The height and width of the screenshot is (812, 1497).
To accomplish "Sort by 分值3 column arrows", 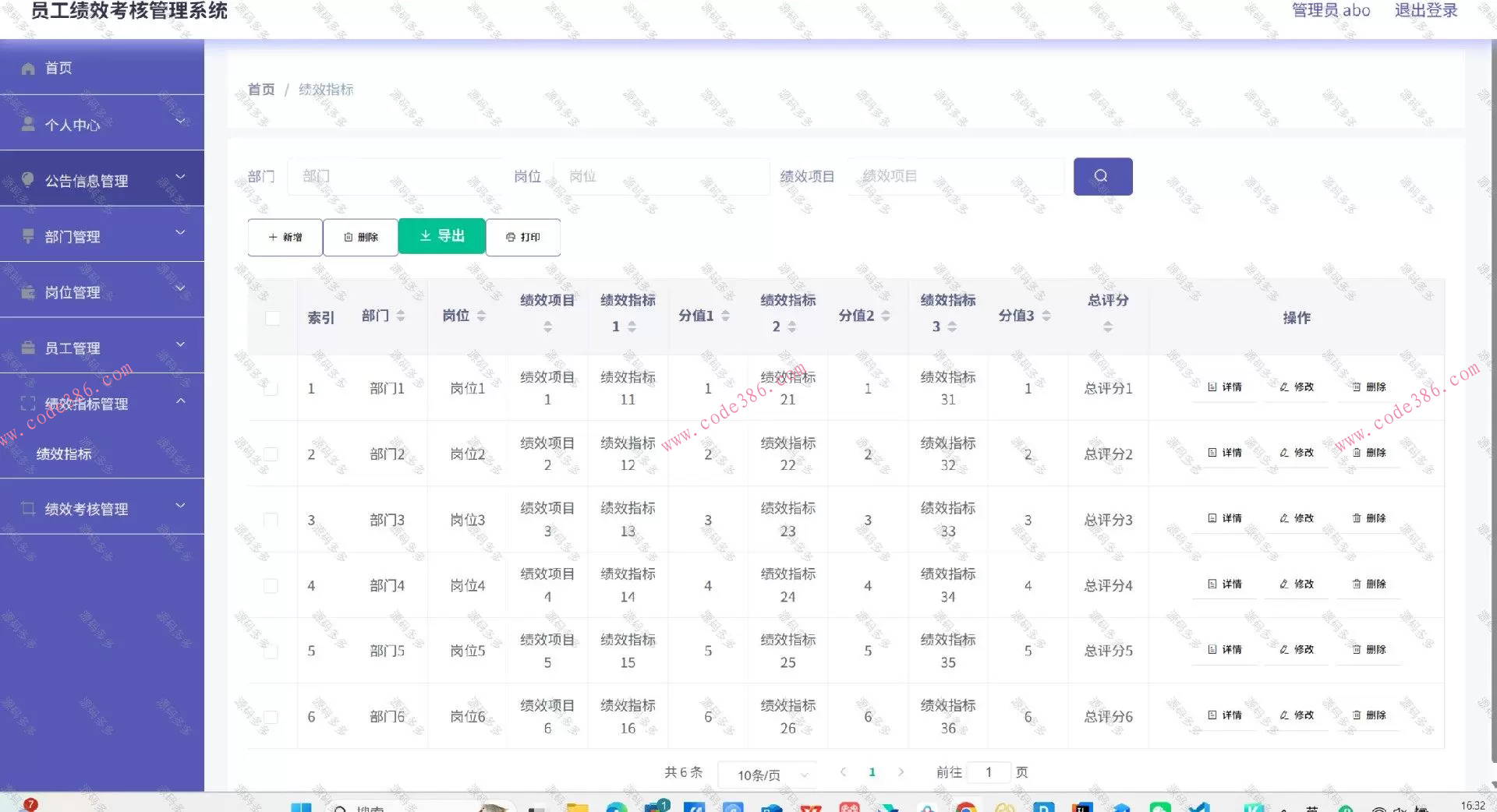I will point(1046,316).
